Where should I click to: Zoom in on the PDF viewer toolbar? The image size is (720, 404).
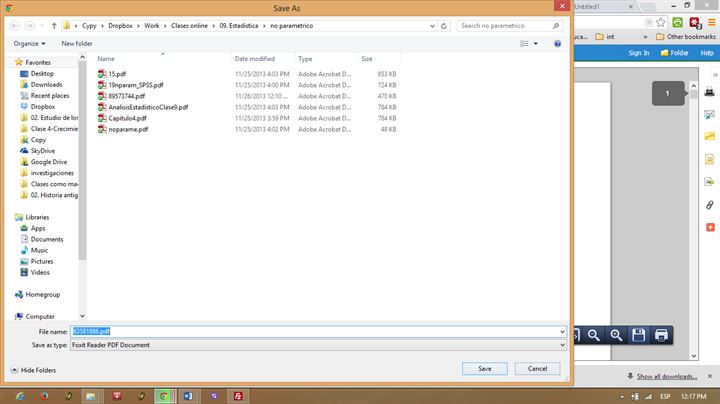pyautogui.click(x=616, y=335)
